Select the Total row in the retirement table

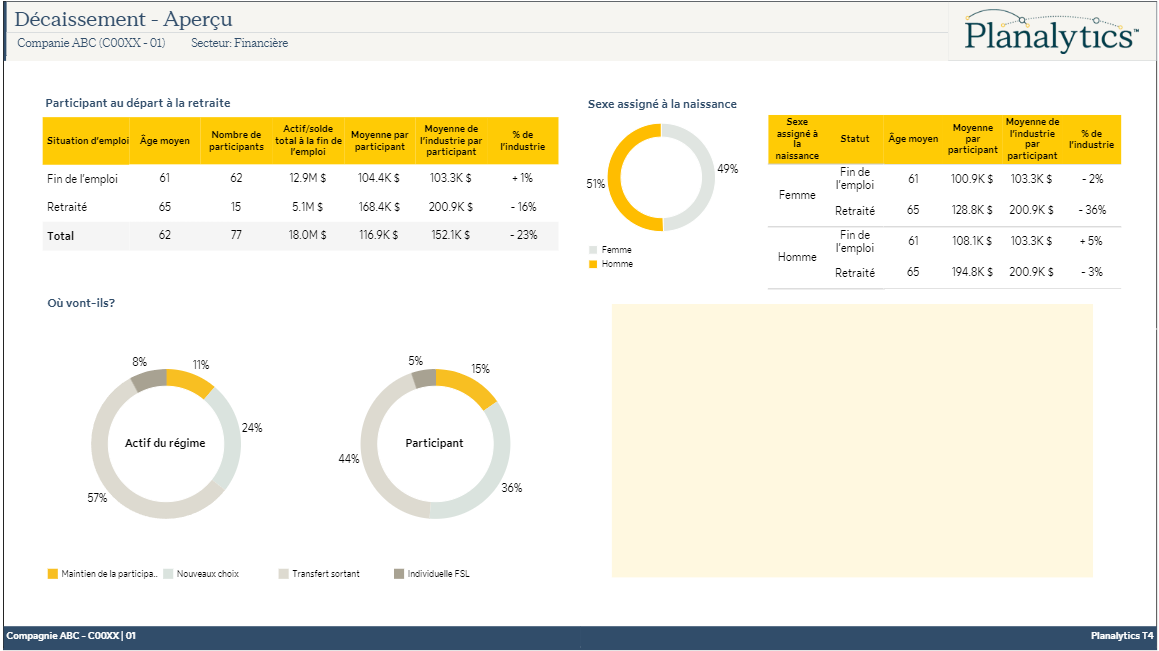click(60, 236)
